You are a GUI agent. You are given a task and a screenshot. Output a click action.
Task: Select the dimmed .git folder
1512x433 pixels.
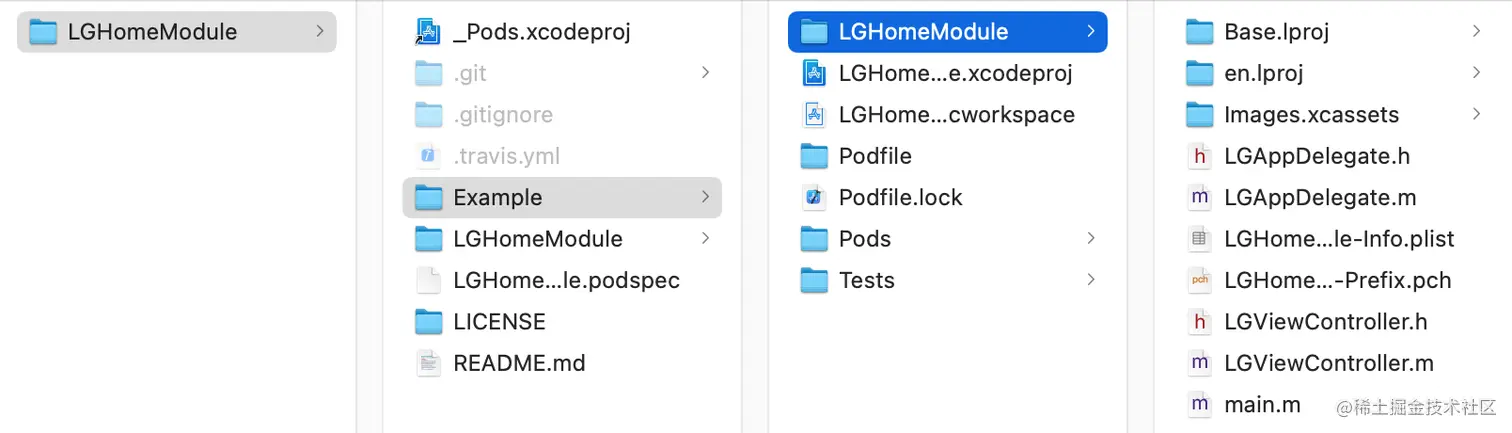pos(561,73)
